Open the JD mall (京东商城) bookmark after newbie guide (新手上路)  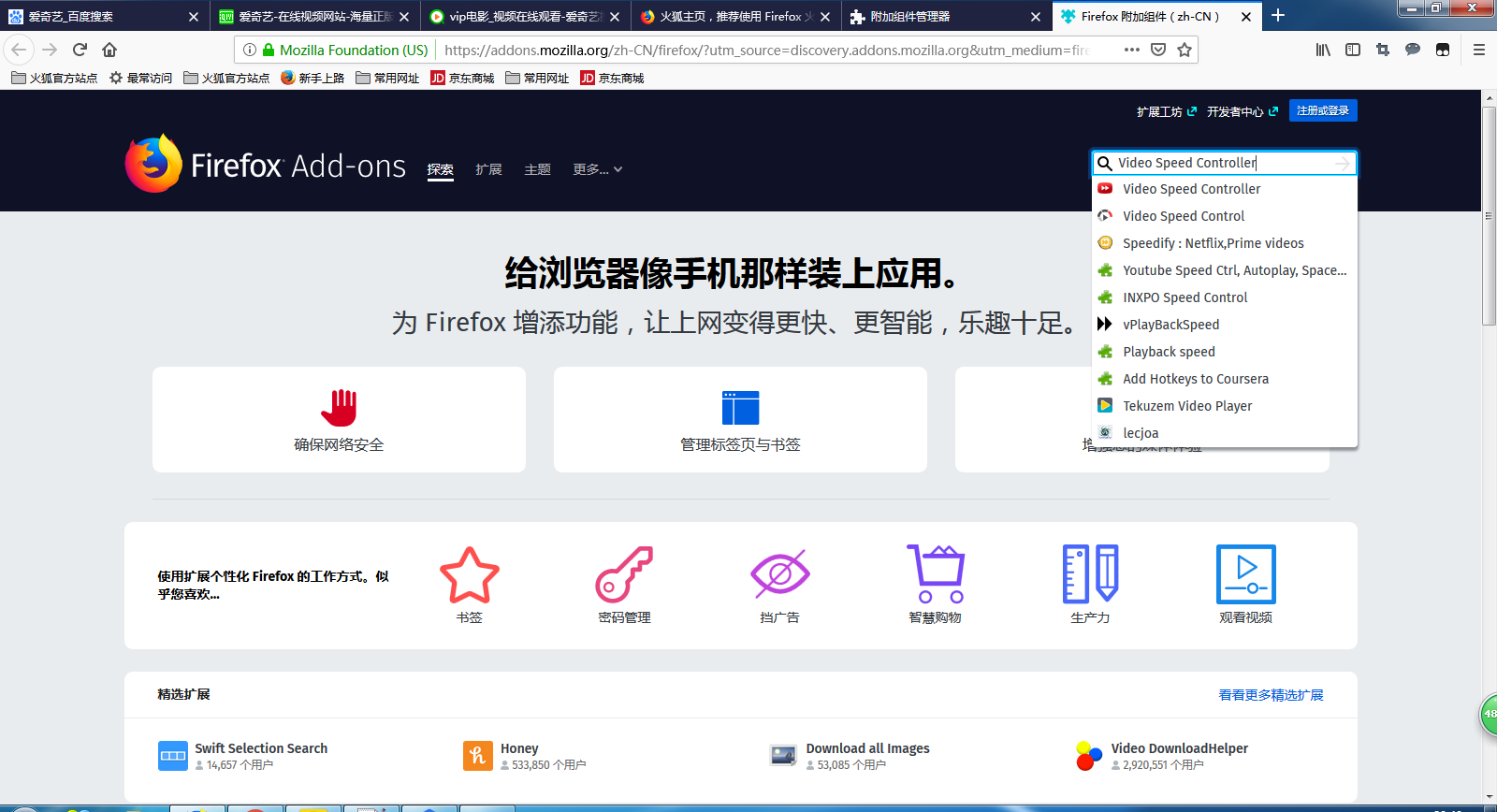click(x=462, y=79)
